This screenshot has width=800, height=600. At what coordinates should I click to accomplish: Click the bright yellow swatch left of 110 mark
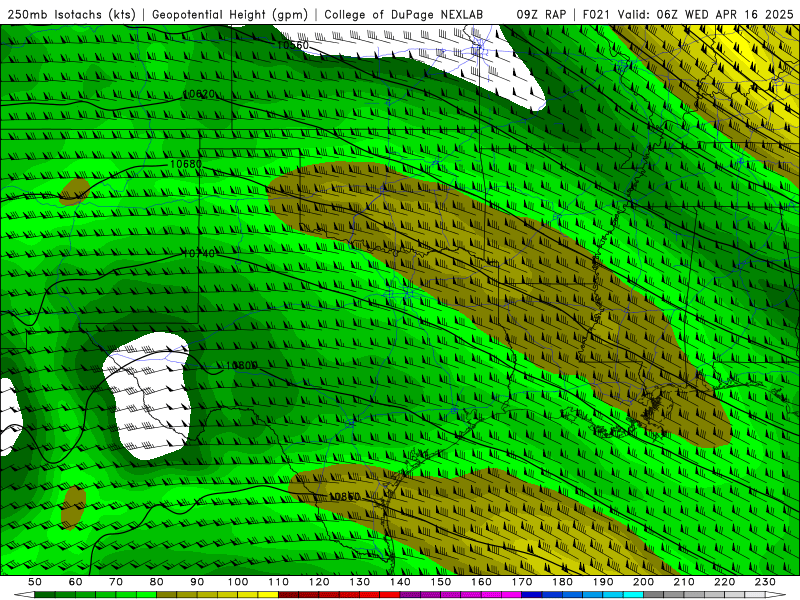[x=268, y=595]
